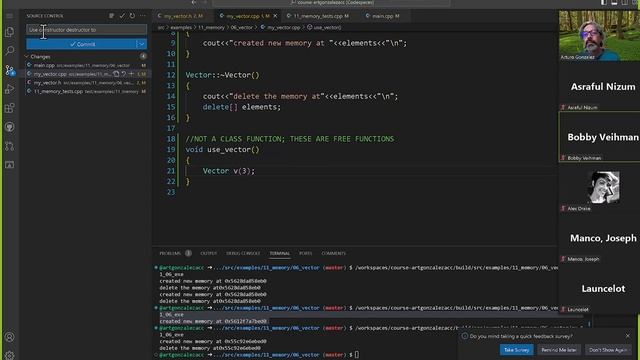This screenshot has width=640, height=360.
Task: Click Launcelot participant tile
Action: 599,289
